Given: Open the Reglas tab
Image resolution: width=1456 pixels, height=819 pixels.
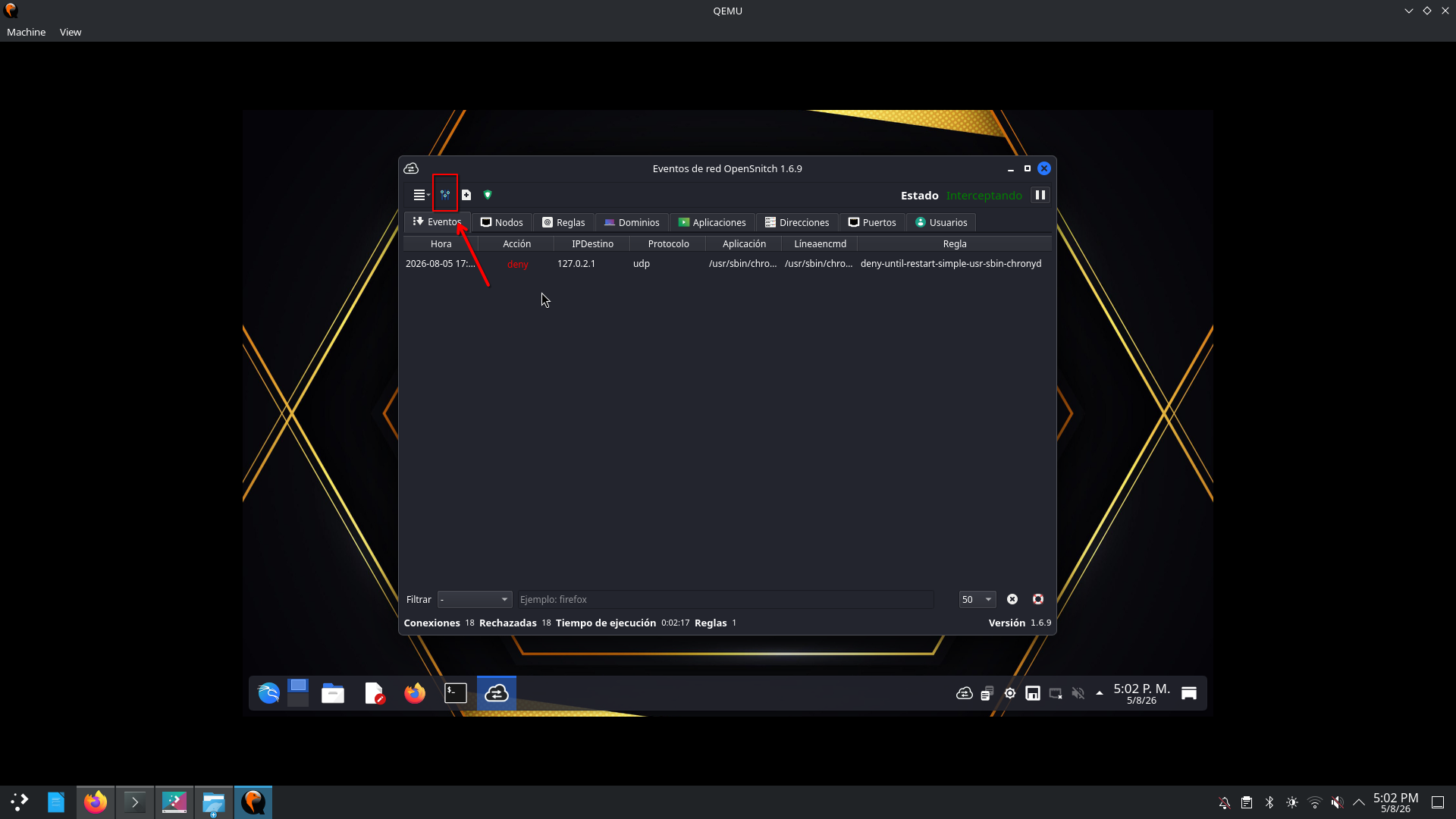Looking at the screenshot, I should [x=563, y=222].
